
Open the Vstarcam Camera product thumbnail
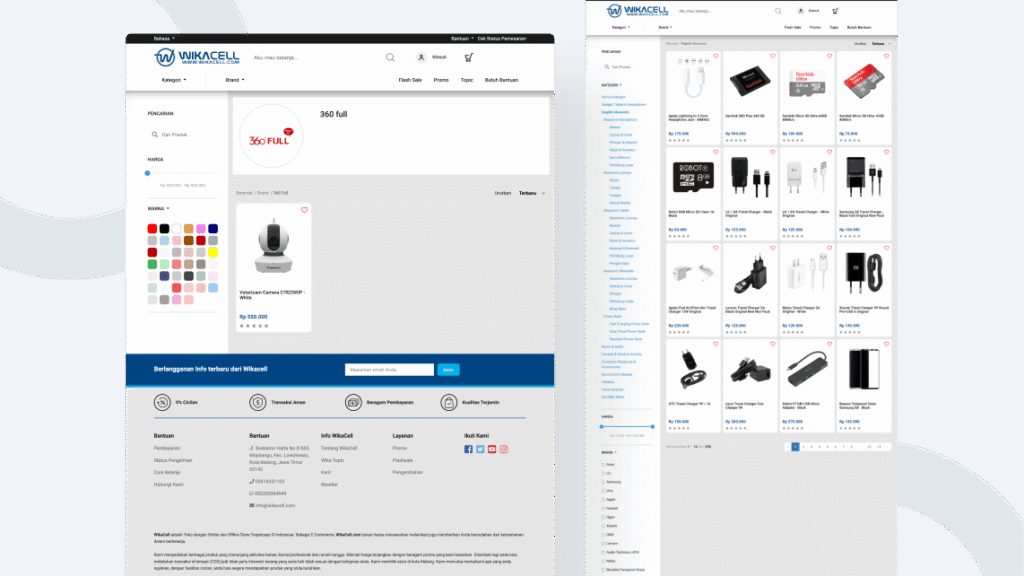[x=274, y=246]
